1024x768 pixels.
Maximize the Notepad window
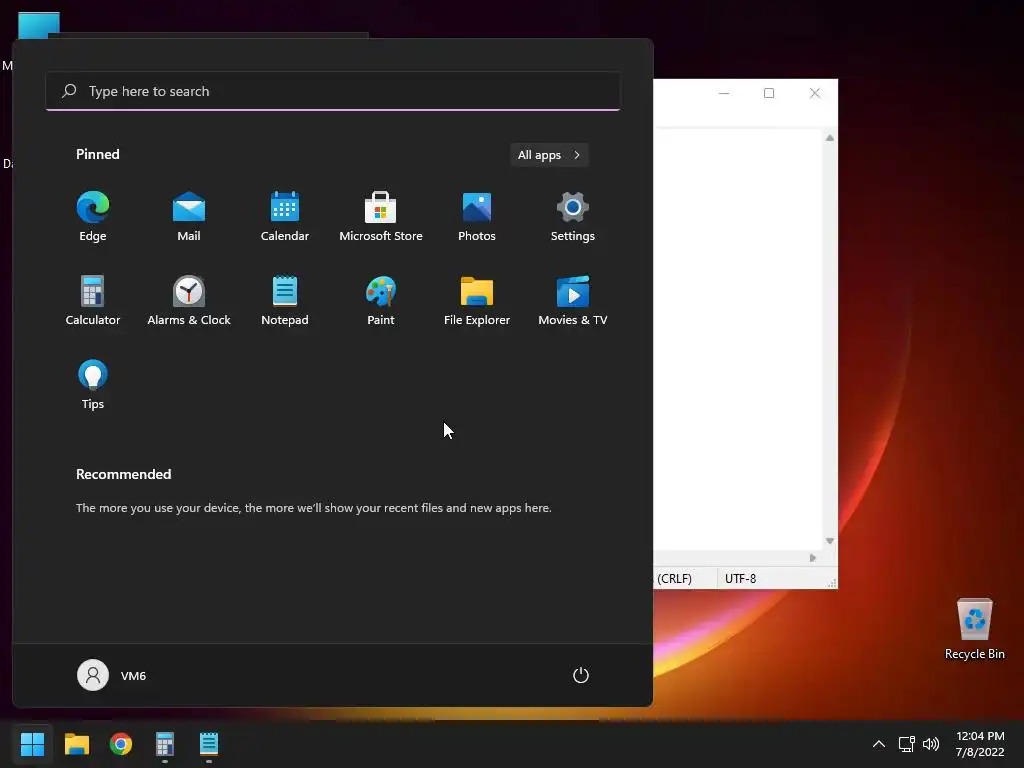click(769, 93)
